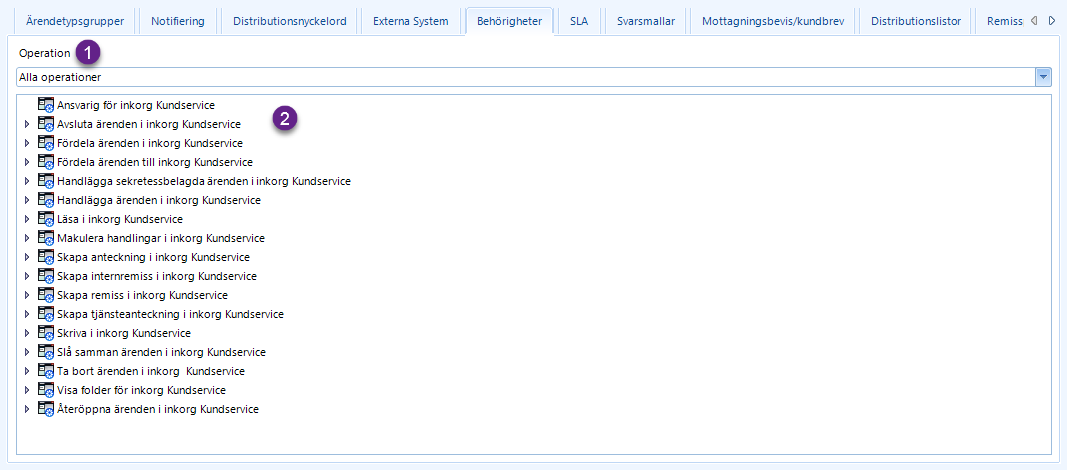The width and height of the screenshot is (1067, 470).
Task: Select Skriva i inkorg Kundservice text
Action: pos(124,334)
